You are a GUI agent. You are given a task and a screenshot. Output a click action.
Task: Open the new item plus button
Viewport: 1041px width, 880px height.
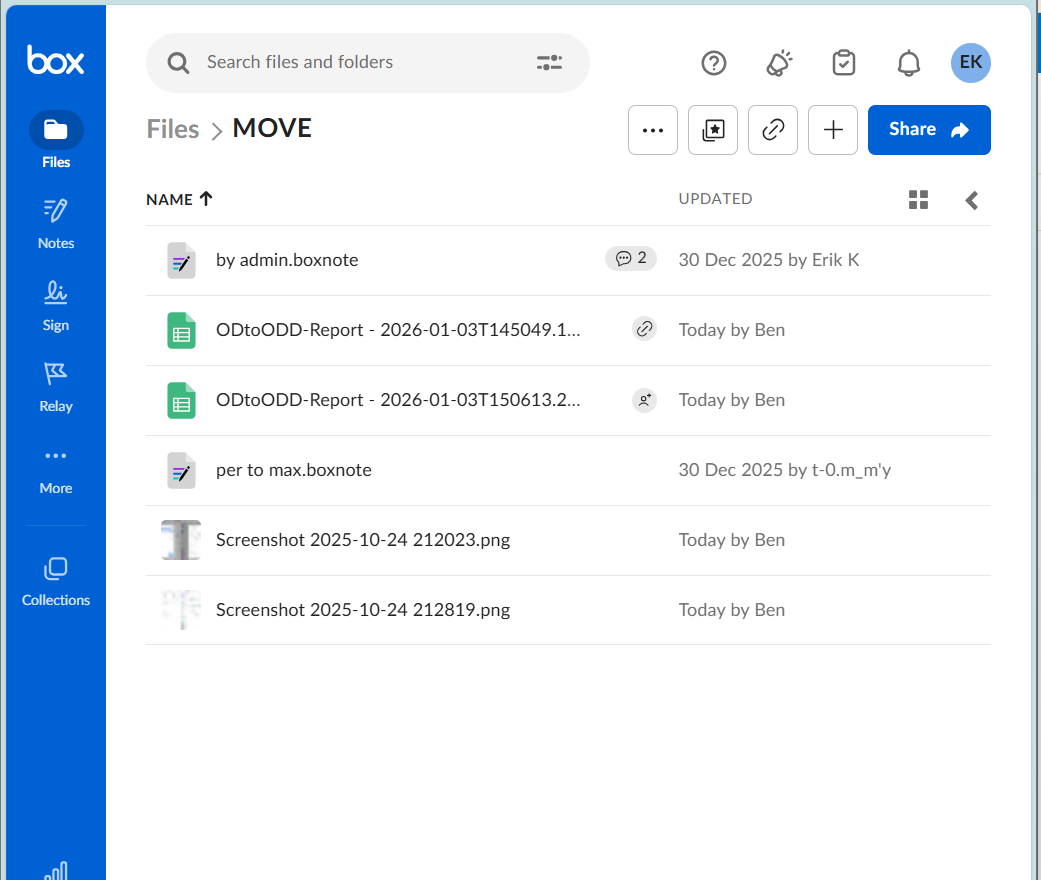[832, 130]
